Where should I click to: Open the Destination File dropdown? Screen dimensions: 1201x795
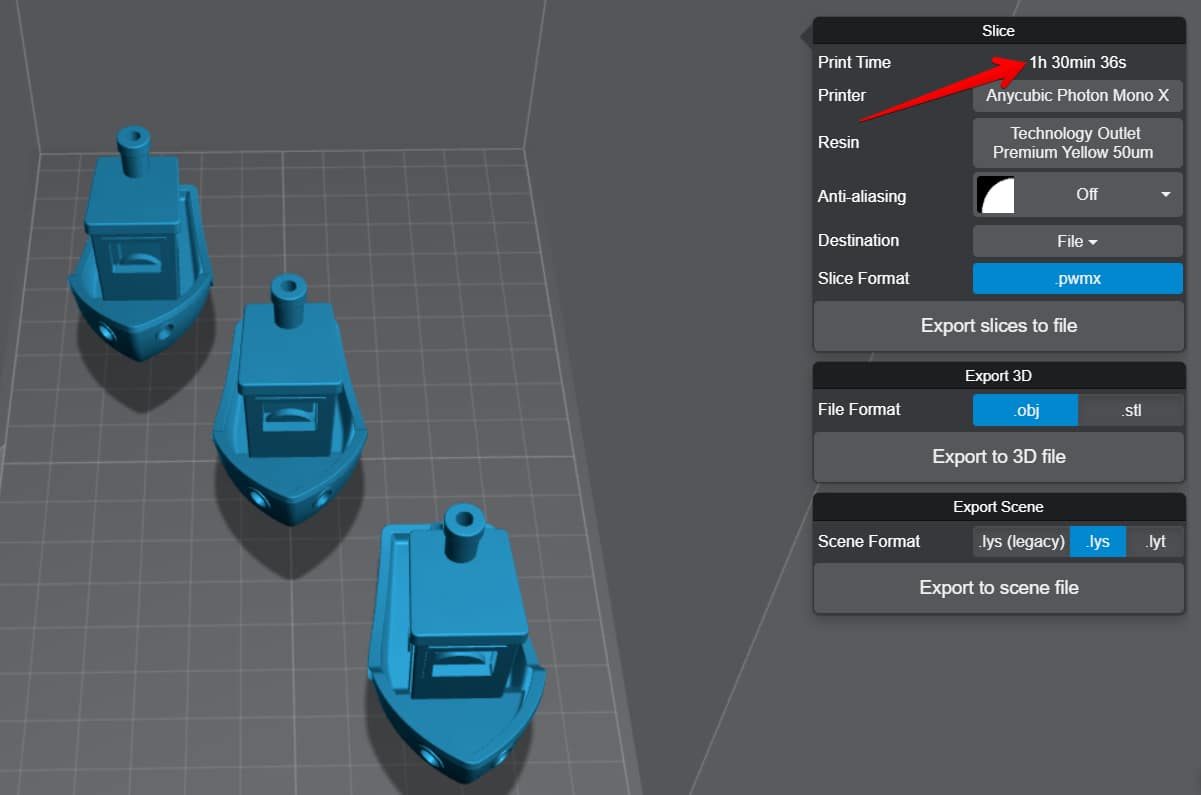[1077, 241]
